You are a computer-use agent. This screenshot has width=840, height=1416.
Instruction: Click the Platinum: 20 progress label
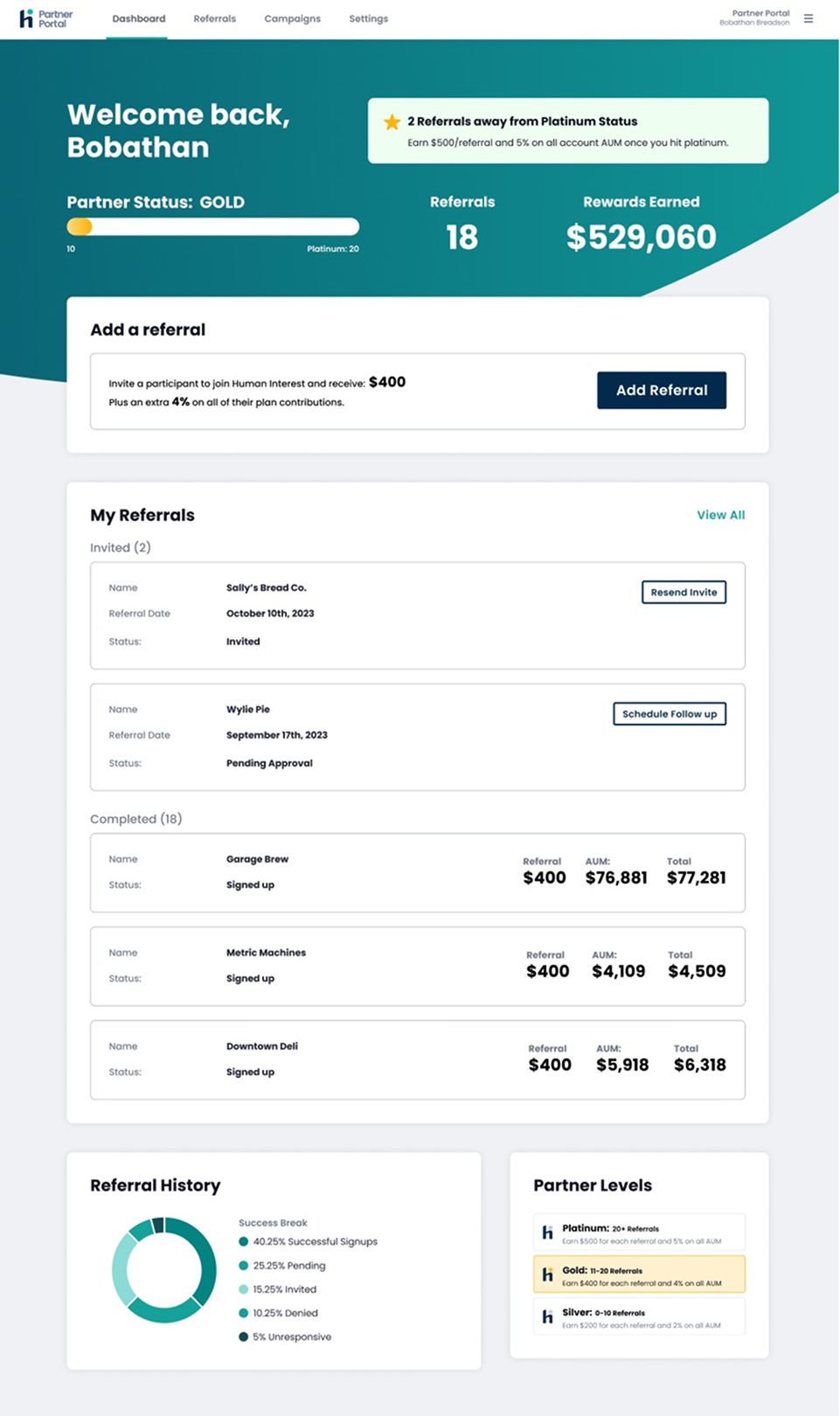333,249
